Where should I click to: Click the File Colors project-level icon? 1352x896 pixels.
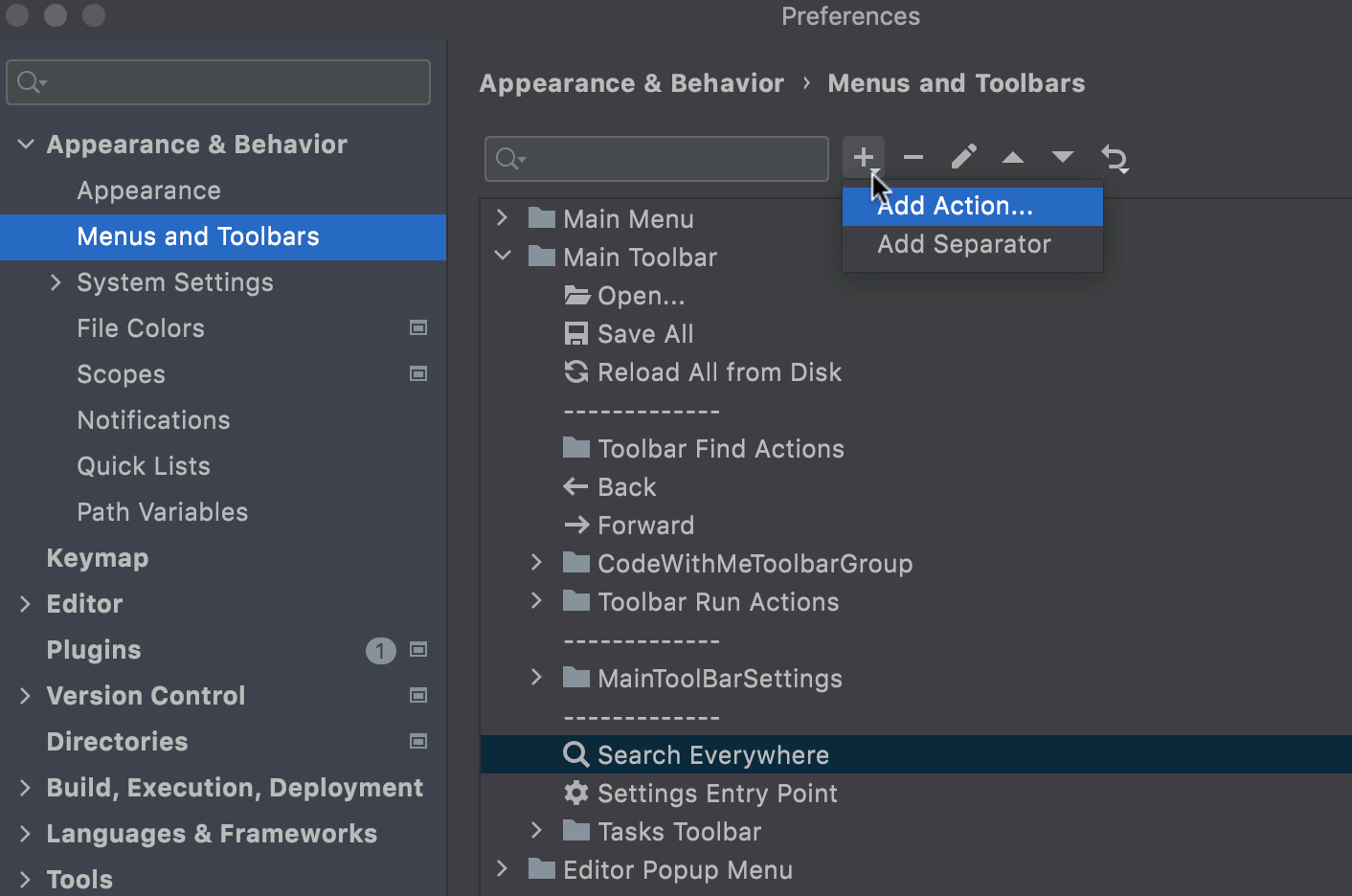418,328
